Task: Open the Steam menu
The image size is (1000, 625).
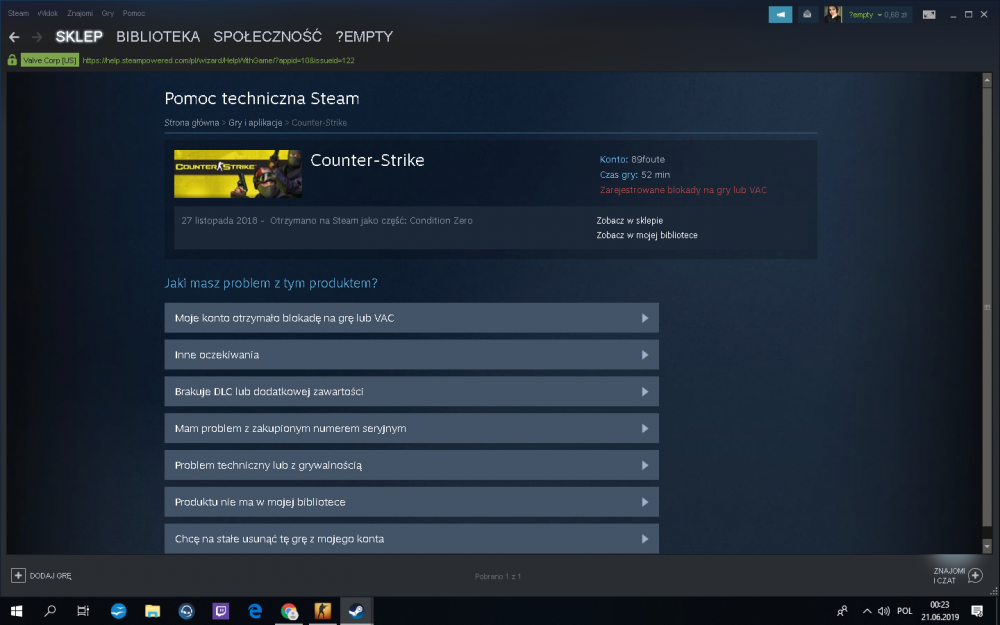Action: coord(18,13)
